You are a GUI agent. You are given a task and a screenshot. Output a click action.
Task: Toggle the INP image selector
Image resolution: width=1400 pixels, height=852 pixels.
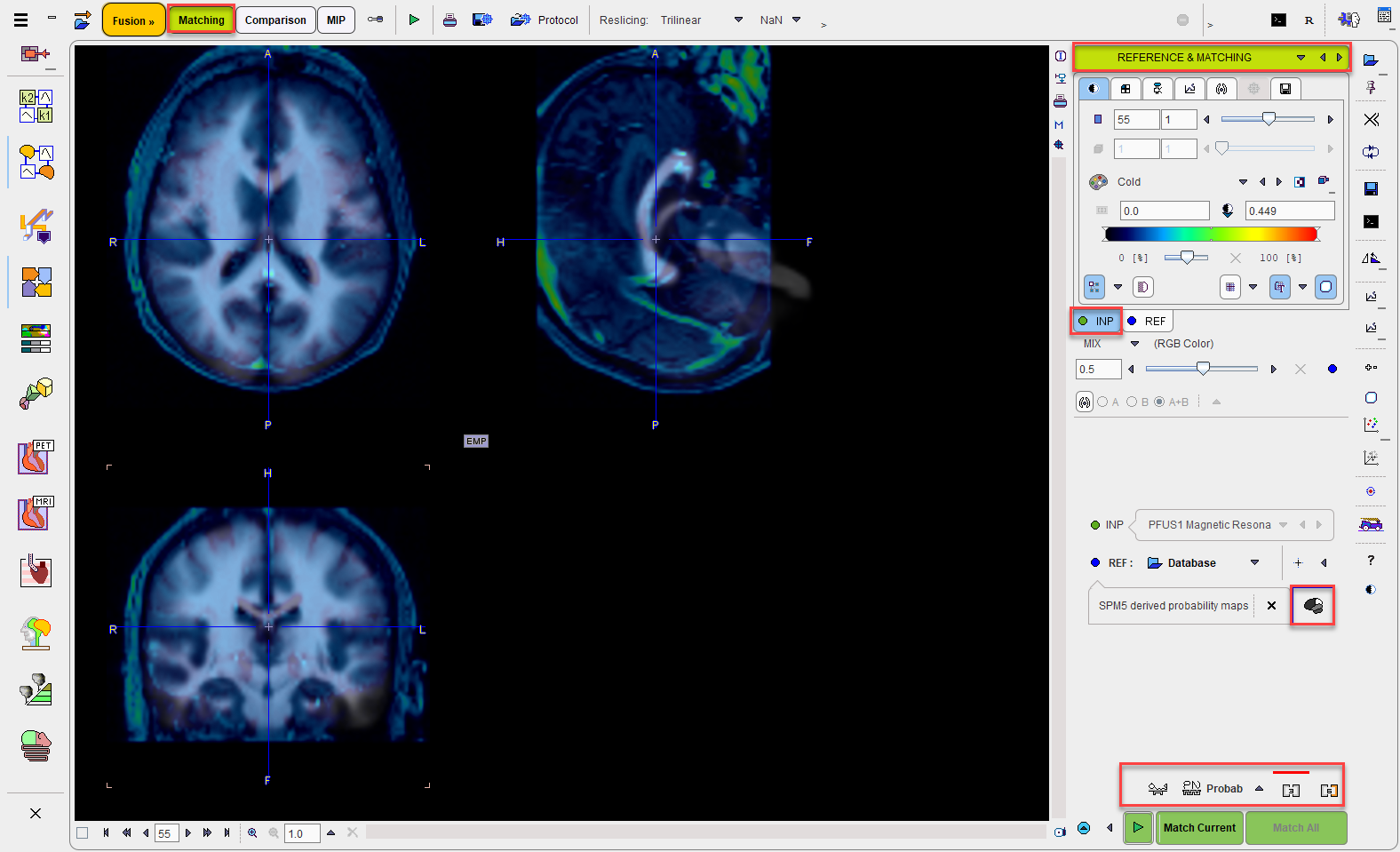point(1096,321)
